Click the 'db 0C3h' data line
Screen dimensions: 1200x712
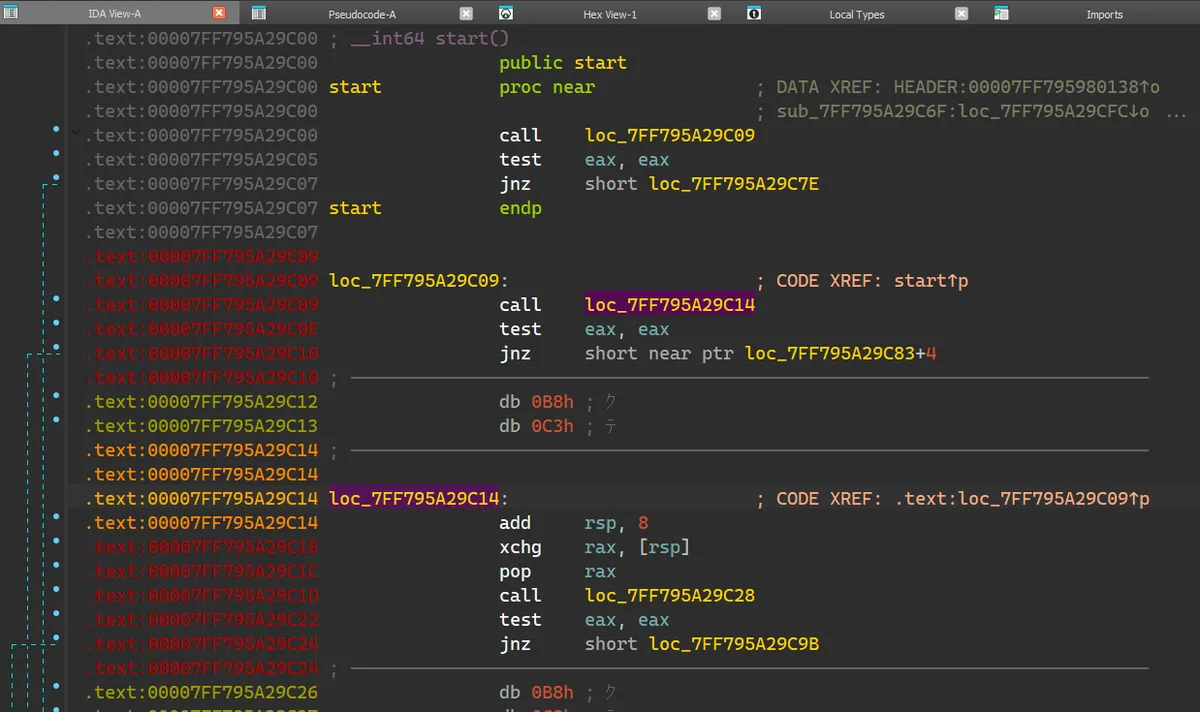coord(536,426)
